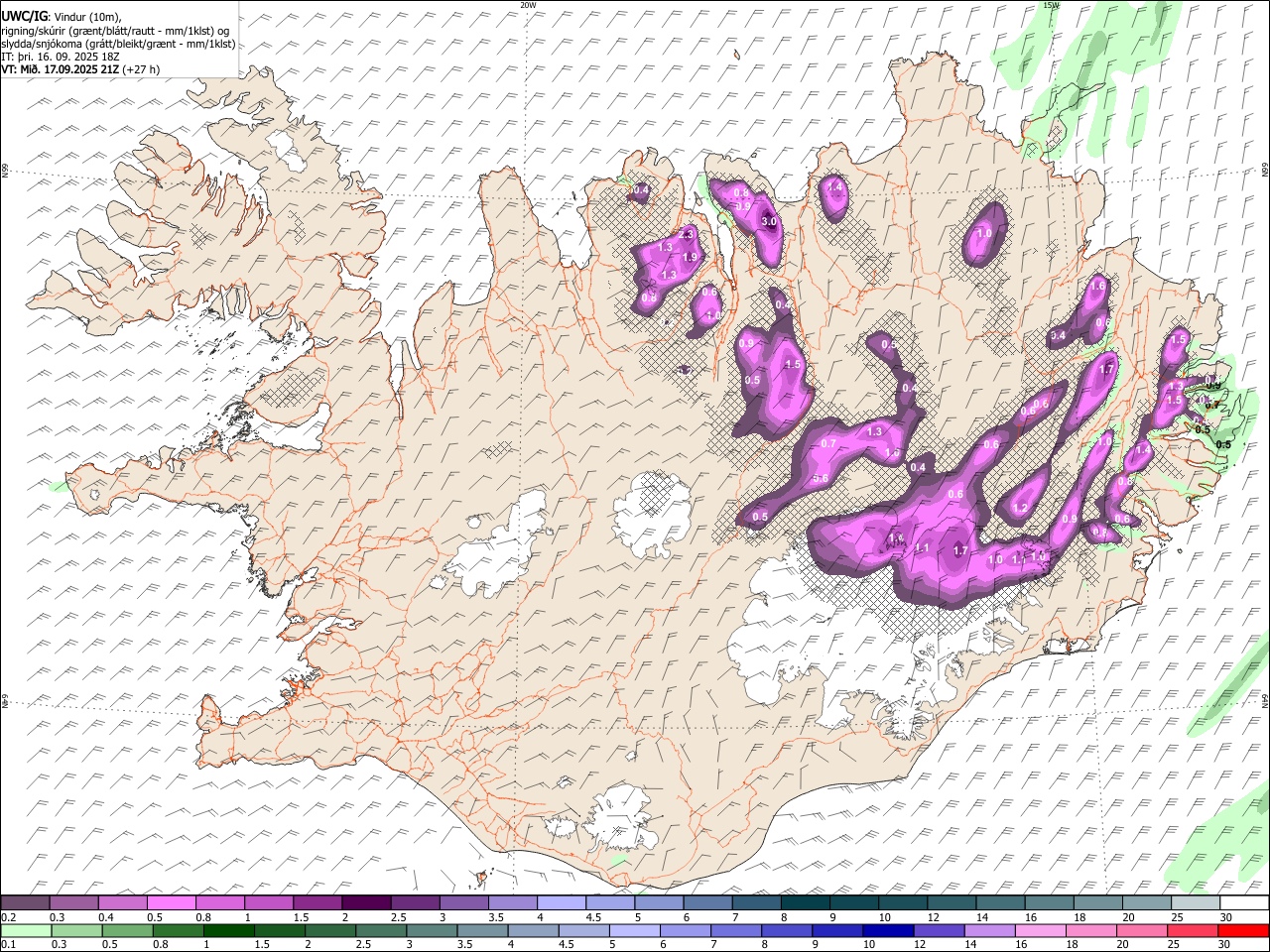Click the 20W longitude label at top
Screen dimensions: 1270x952
pos(528,5)
